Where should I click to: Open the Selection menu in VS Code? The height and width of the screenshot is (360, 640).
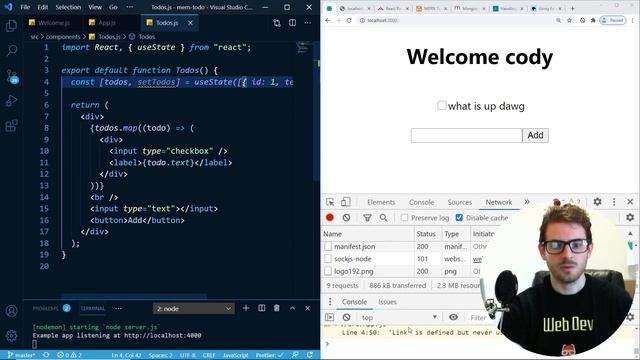point(68,7)
